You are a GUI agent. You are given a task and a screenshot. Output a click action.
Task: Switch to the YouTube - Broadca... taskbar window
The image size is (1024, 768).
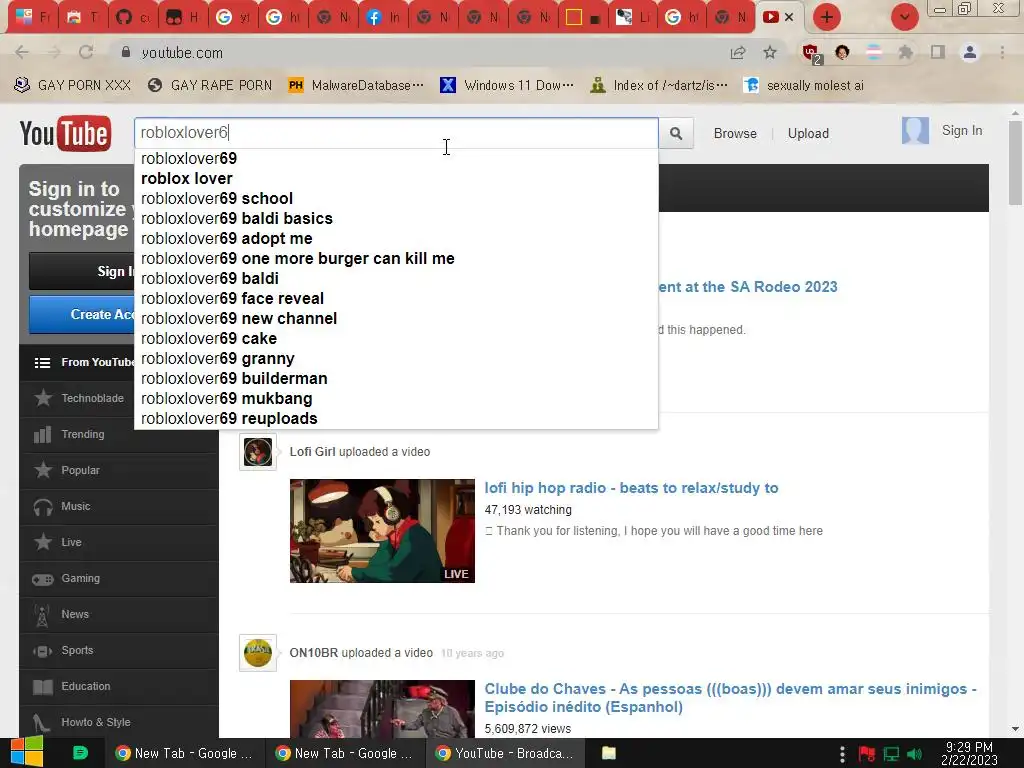click(505, 753)
